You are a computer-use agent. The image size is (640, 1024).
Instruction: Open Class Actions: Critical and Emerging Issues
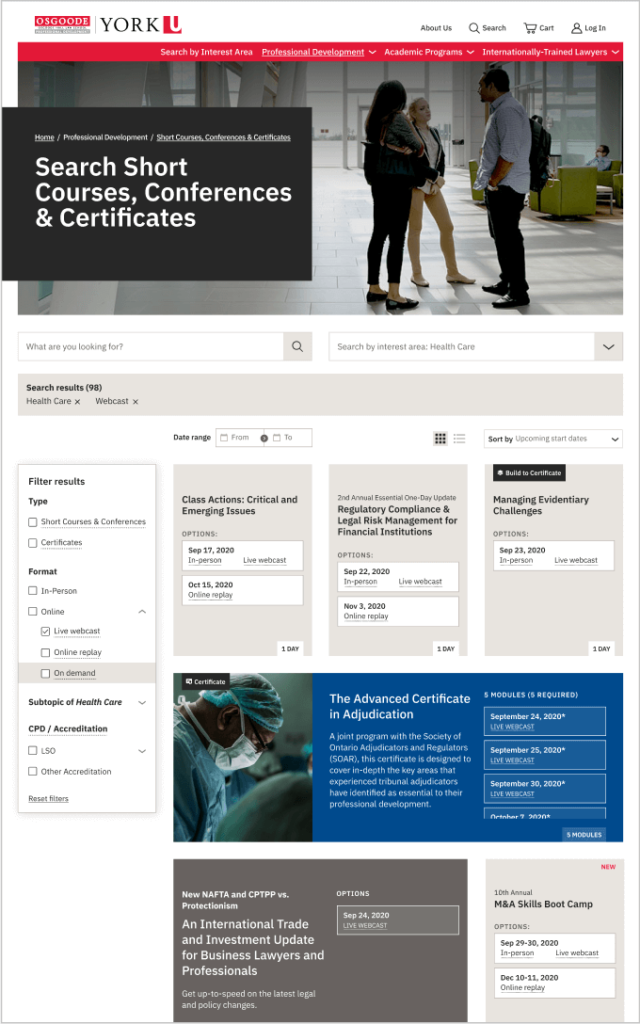click(x=239, y=505)
